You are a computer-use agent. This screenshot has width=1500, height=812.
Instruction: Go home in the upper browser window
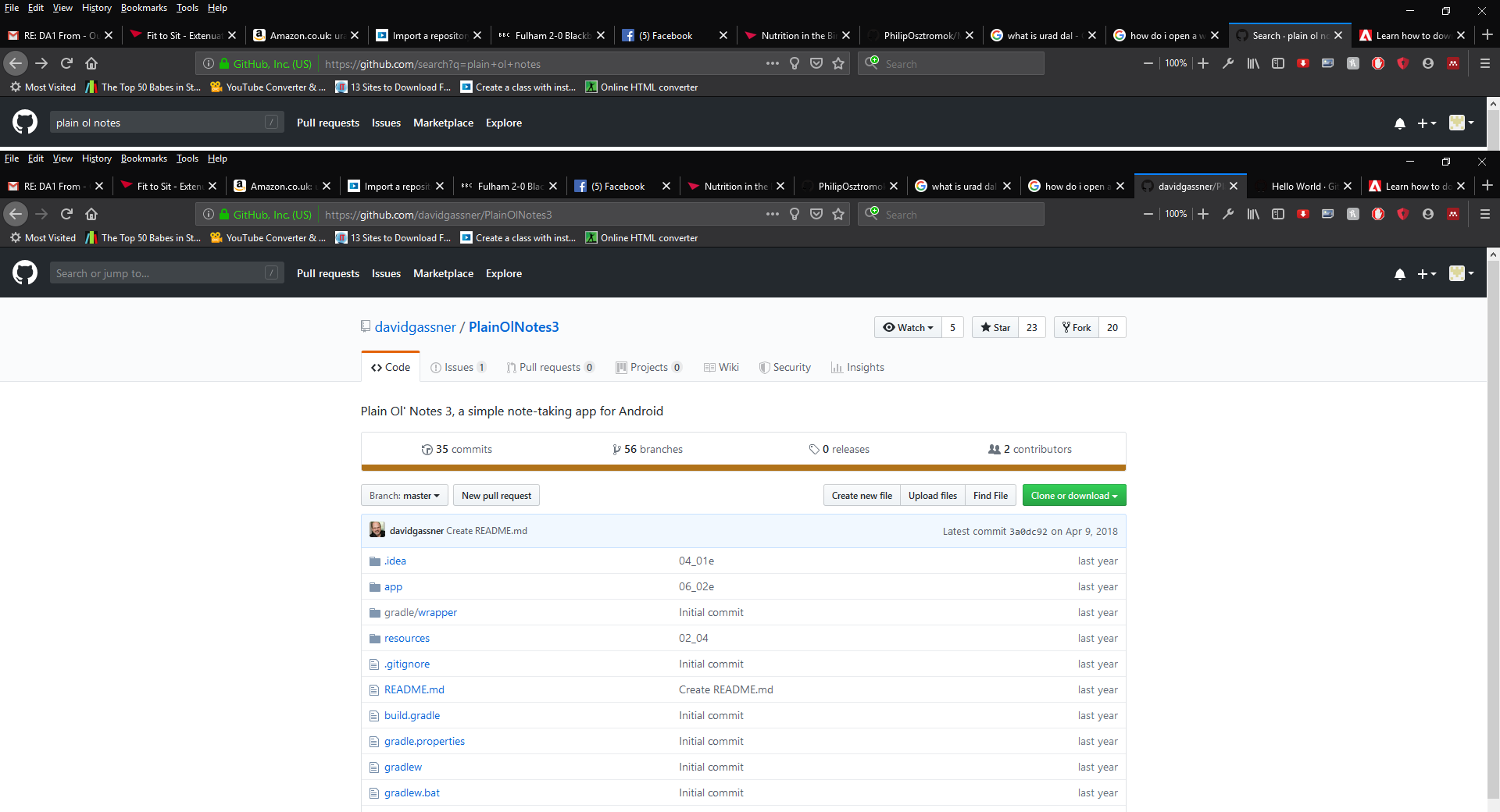pyautogui.click(x=91, y=63)
